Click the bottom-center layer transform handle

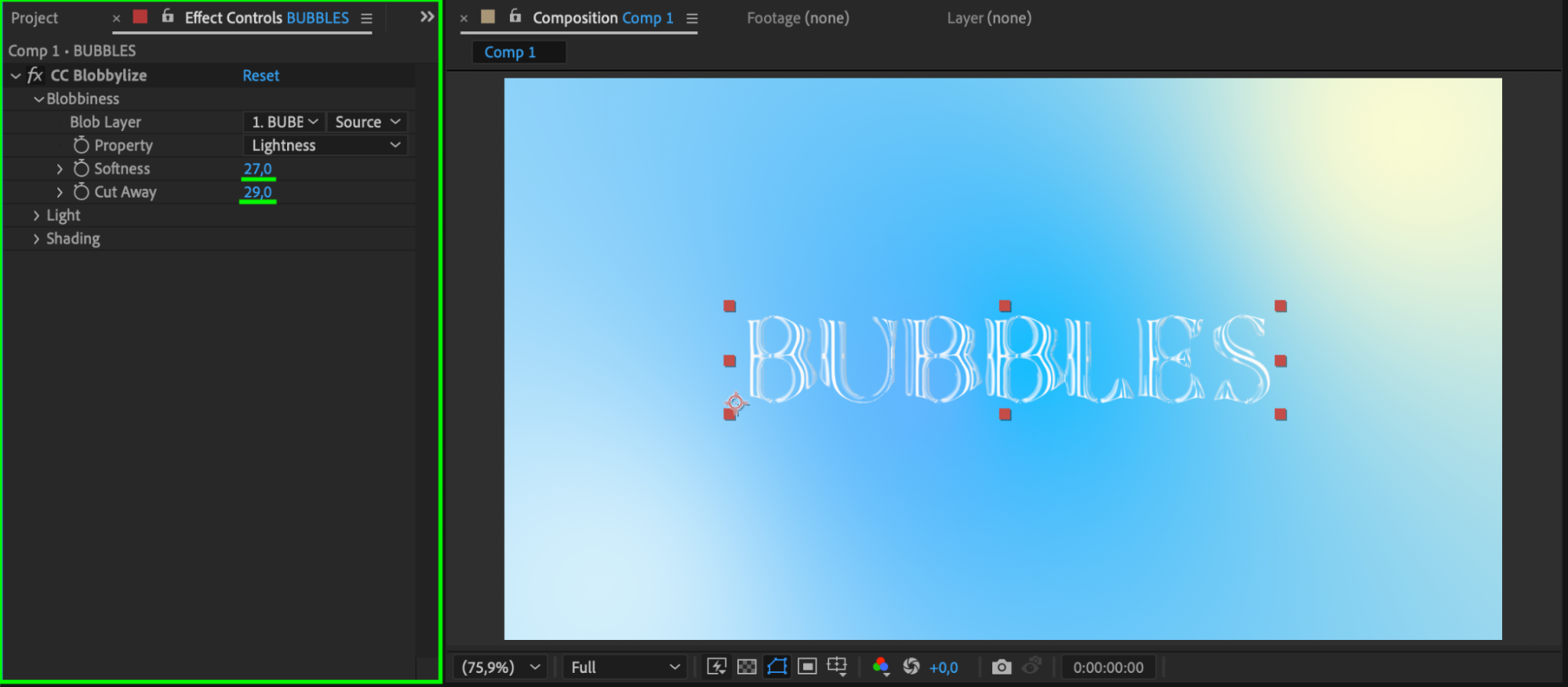click(x=1005, y=414)
